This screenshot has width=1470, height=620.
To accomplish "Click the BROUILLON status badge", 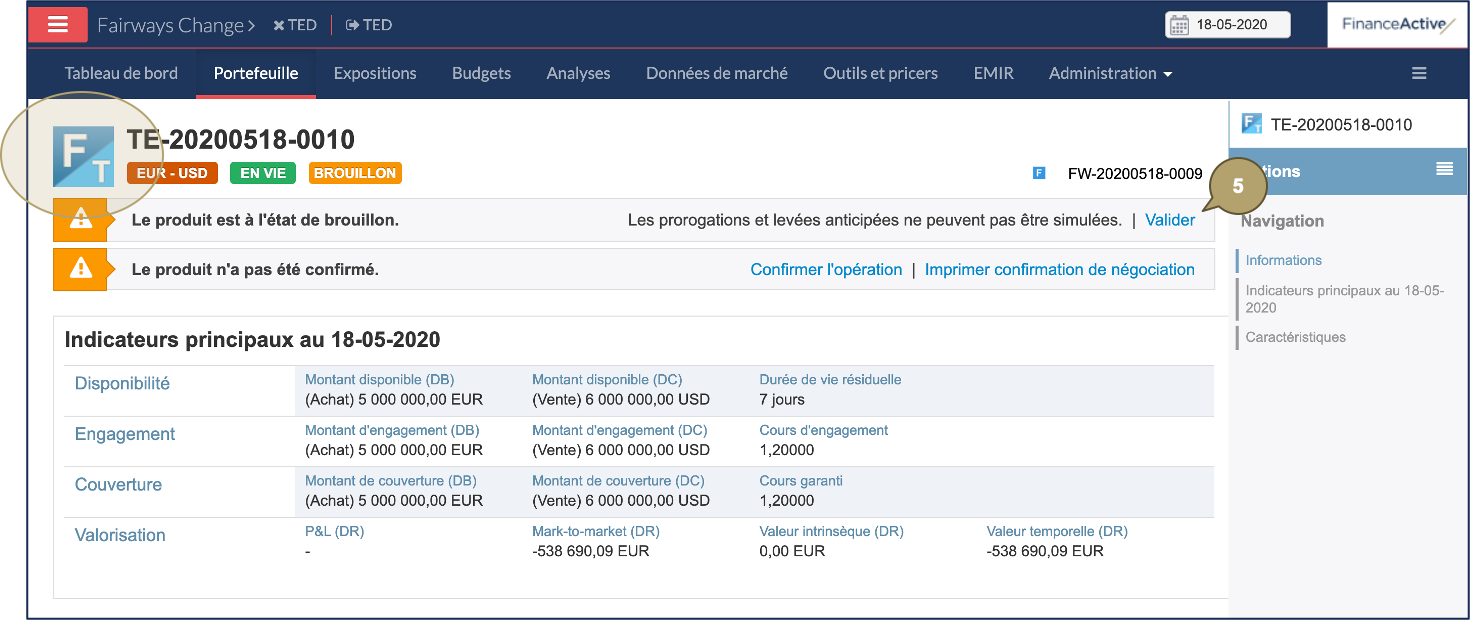I will click(x=355, y=173).
